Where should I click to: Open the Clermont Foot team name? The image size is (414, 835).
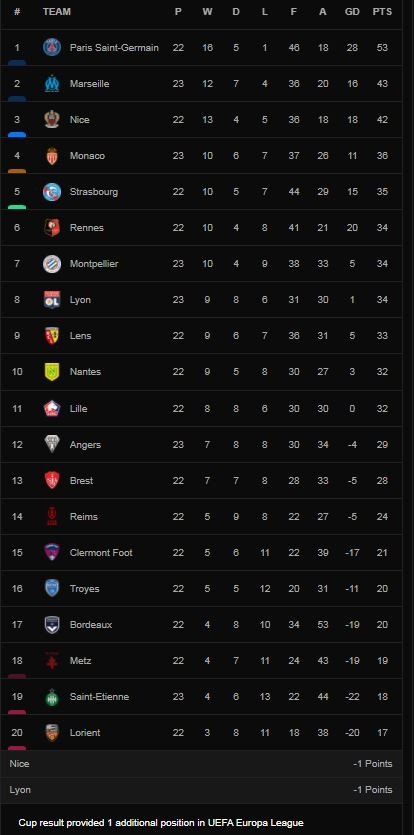101,553
